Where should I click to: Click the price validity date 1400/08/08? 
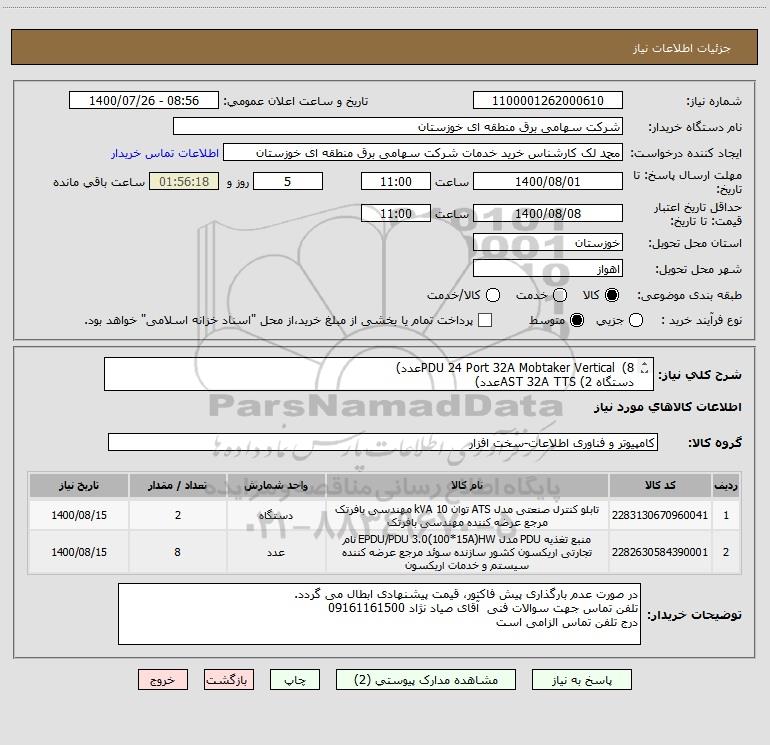point(548,213)
